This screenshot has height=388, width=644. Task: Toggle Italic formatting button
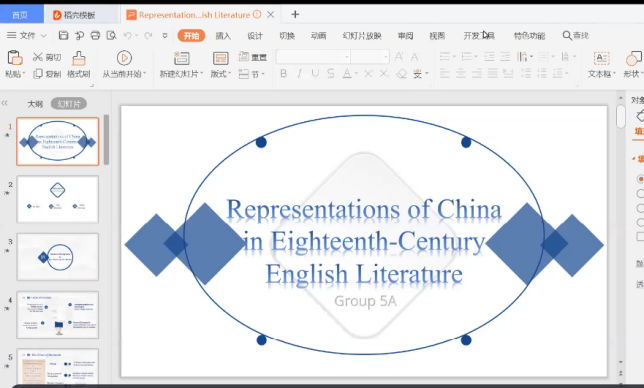[299, 73]
